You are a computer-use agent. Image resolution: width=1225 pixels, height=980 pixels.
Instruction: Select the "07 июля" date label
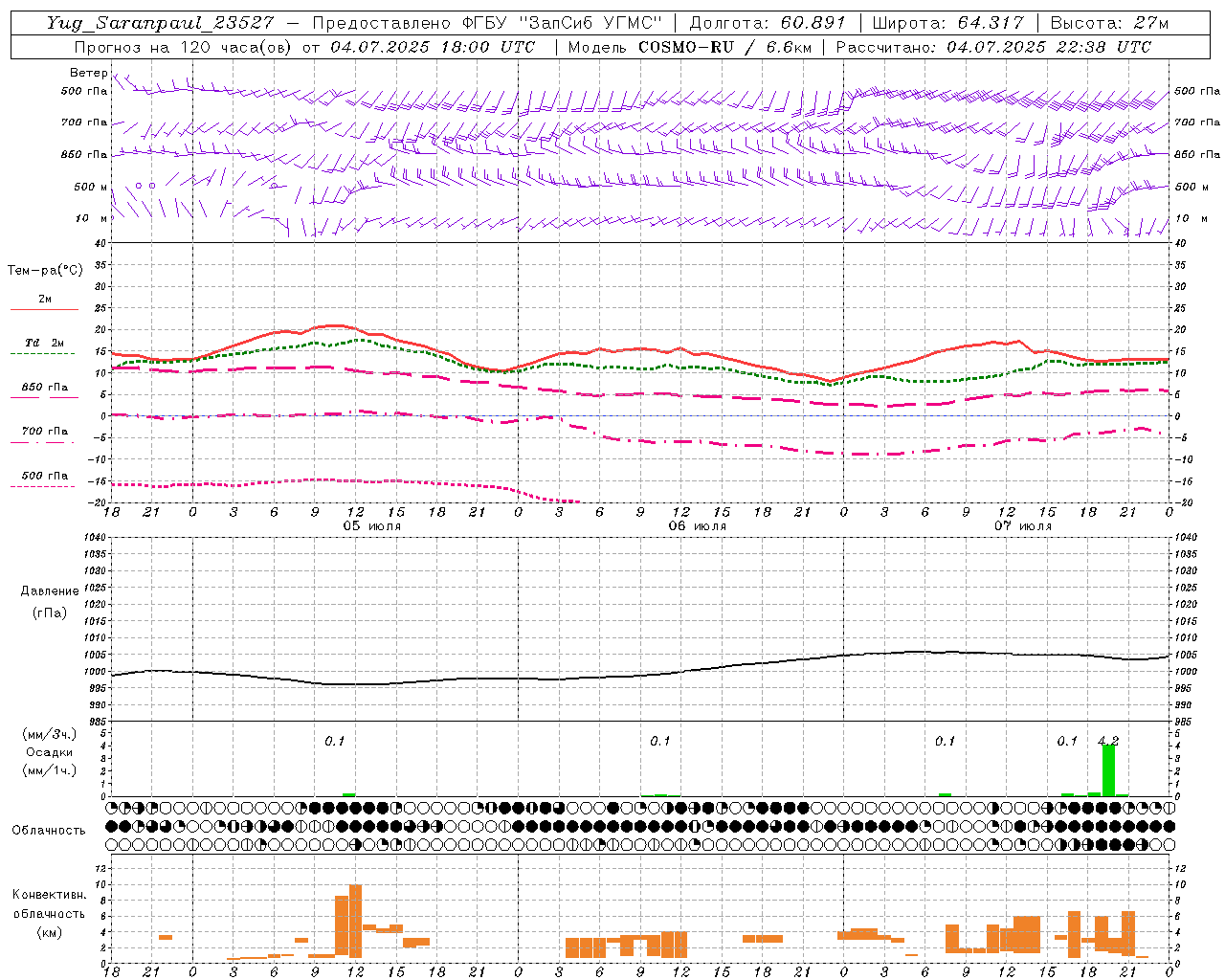click(x=1023, y=525)
